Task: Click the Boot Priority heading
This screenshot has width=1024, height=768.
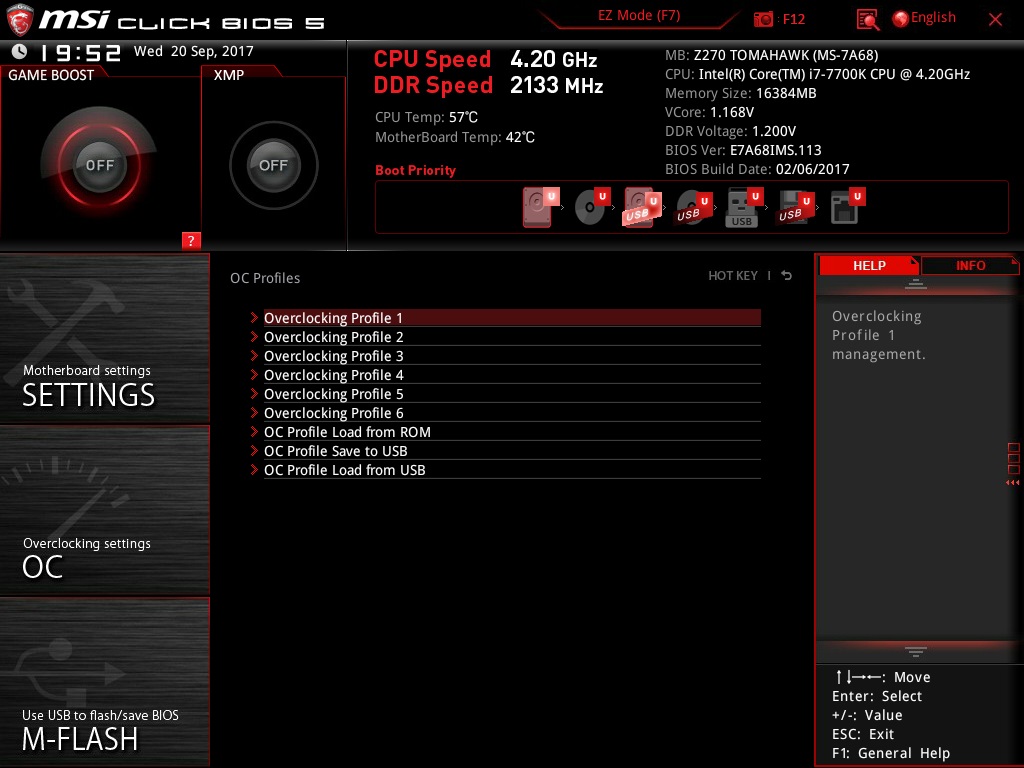Action: (415, 170)
